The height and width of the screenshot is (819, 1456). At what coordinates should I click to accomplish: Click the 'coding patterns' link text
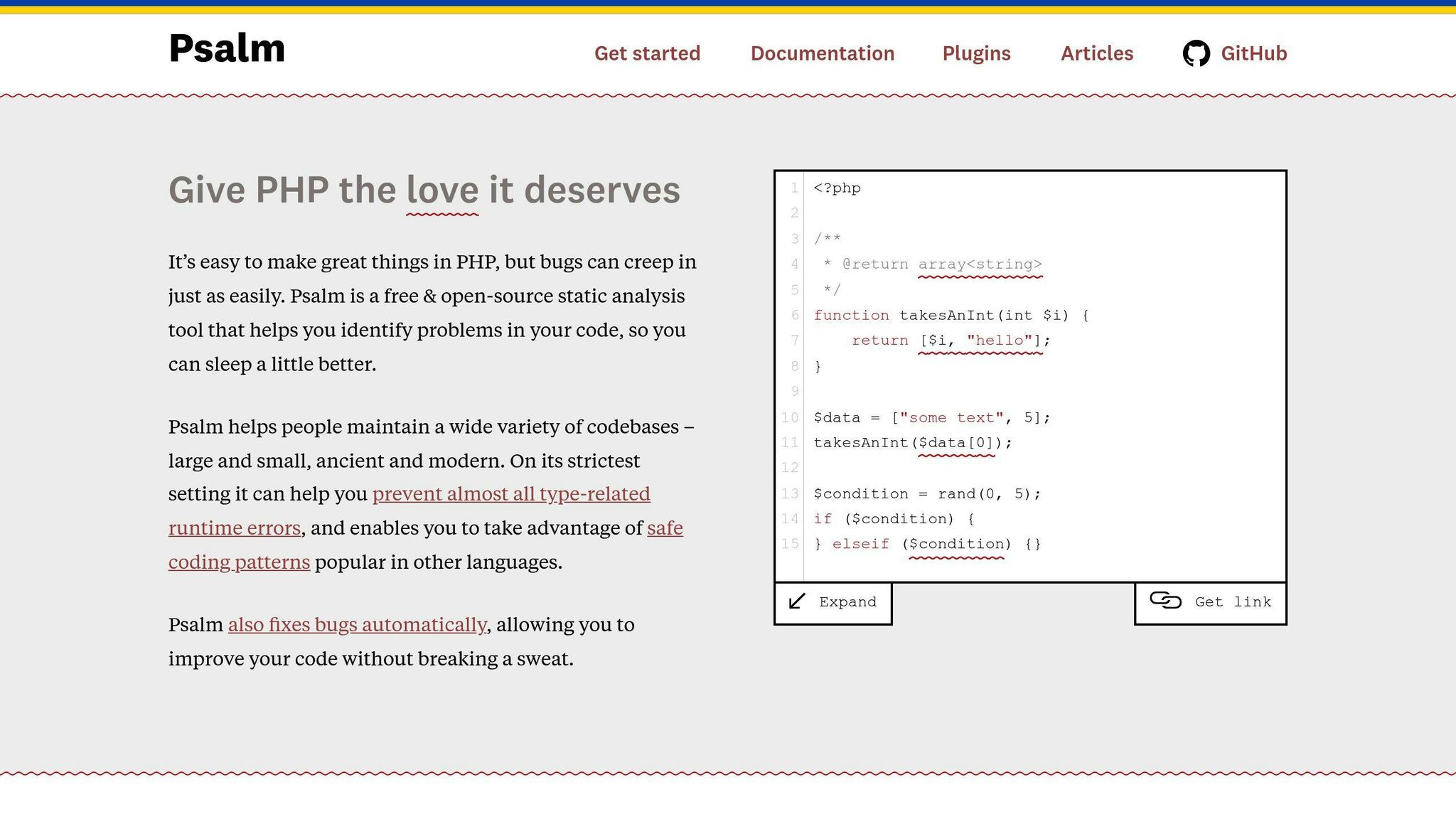(x=240, y=562)
